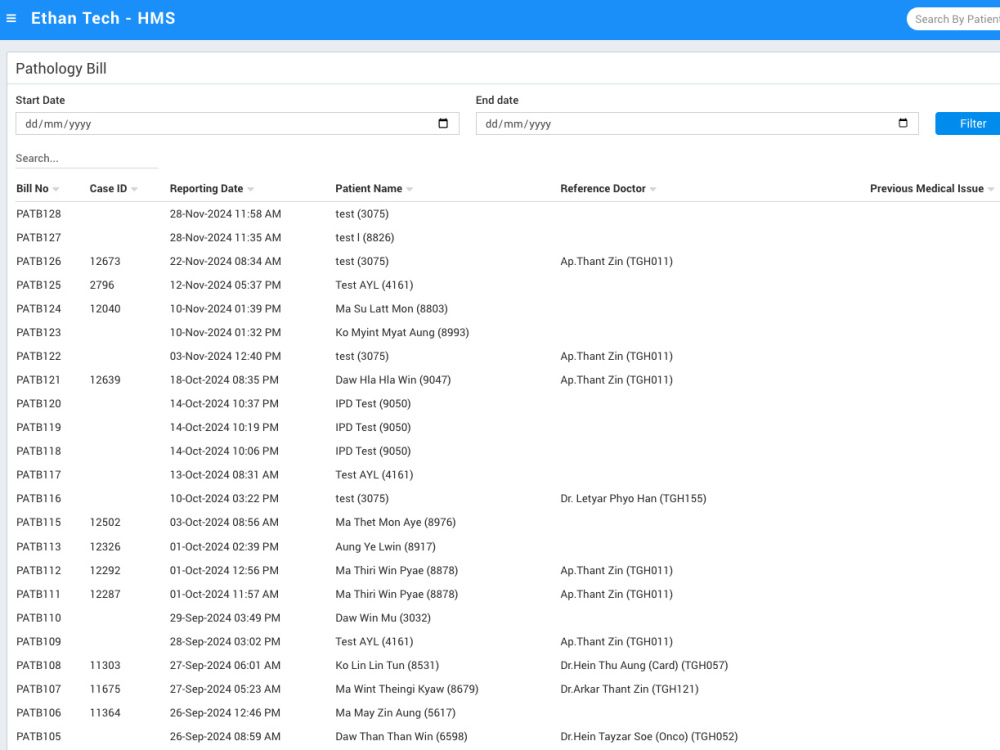The width and height of the screenshot is (1000, 750).
Task: Click patient Ma Wint Theingi Kyaw (8679)
Action: click(407, 689)
